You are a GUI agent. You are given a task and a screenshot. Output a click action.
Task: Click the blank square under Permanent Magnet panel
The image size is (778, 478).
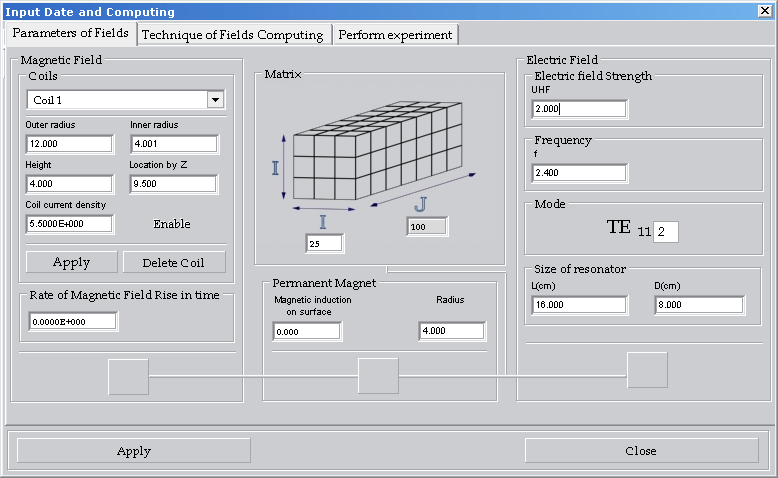(x=378, y=376)
